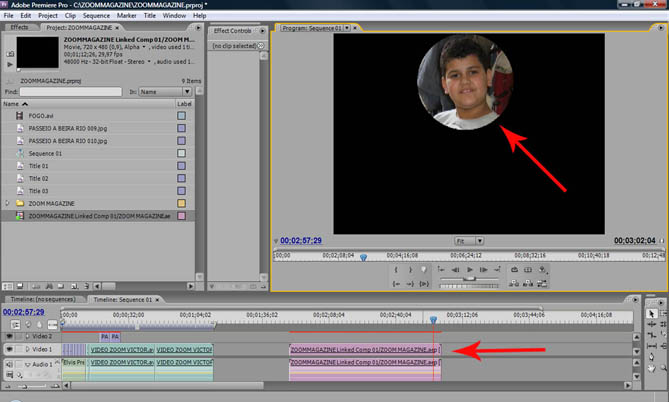This screenshot has height=402, width=669.
Task: Select the FOGO.avi clip icon
Action: 20,116
